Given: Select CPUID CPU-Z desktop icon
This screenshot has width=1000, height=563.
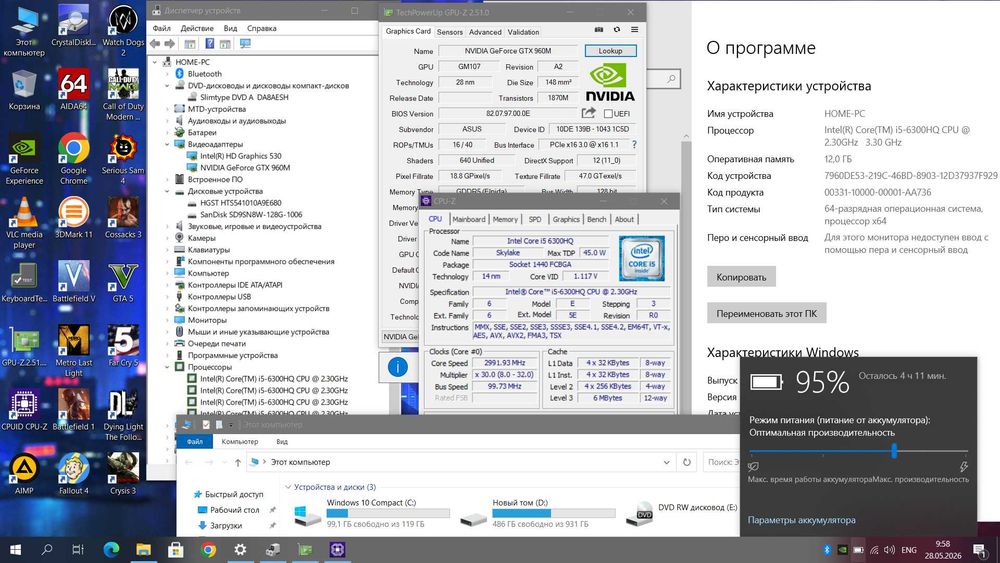Looking at the screenshot, I should tap(24, 410).
